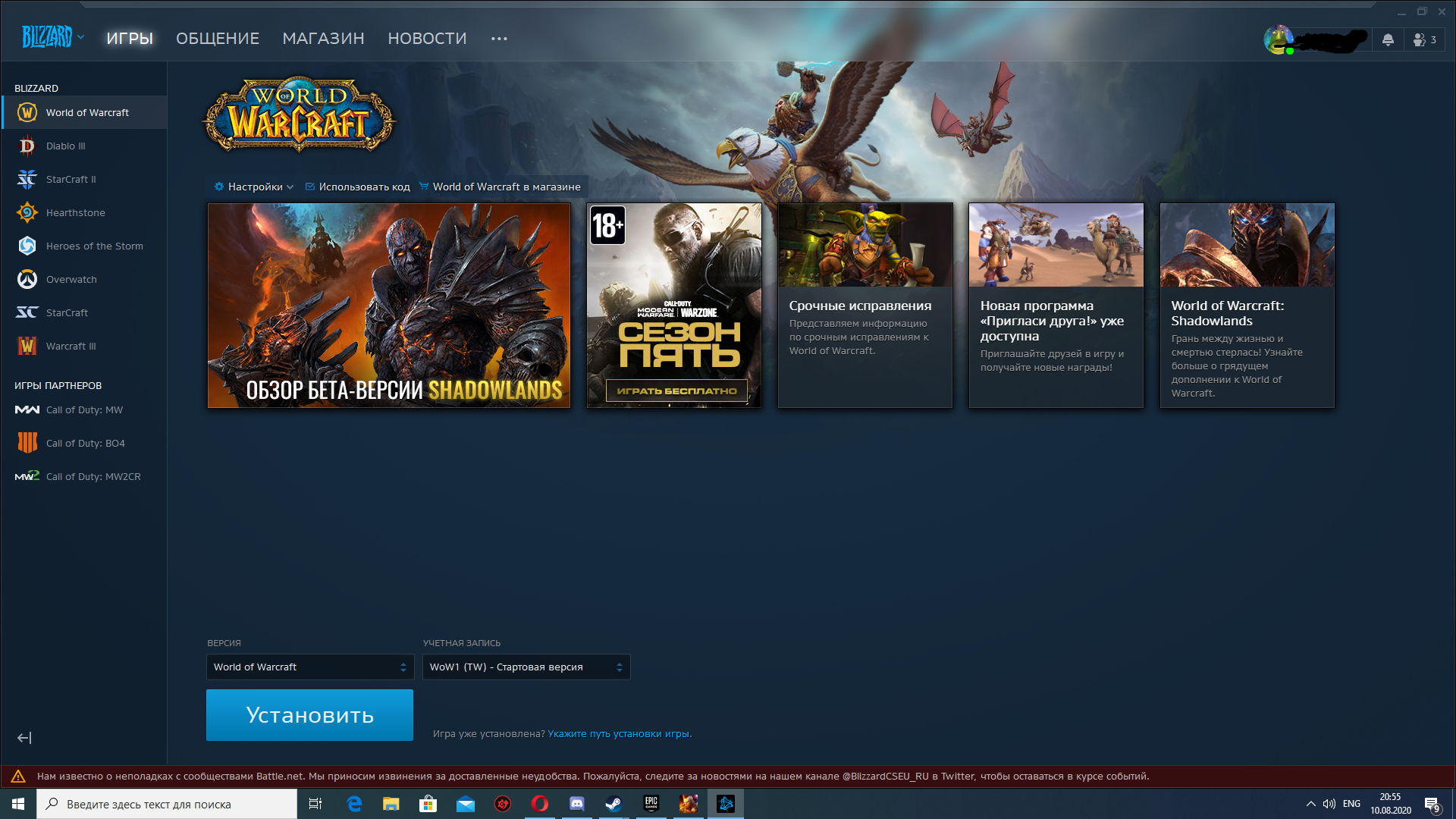Click Использовать код link
Screen dimensions: 1456x819
357,187
